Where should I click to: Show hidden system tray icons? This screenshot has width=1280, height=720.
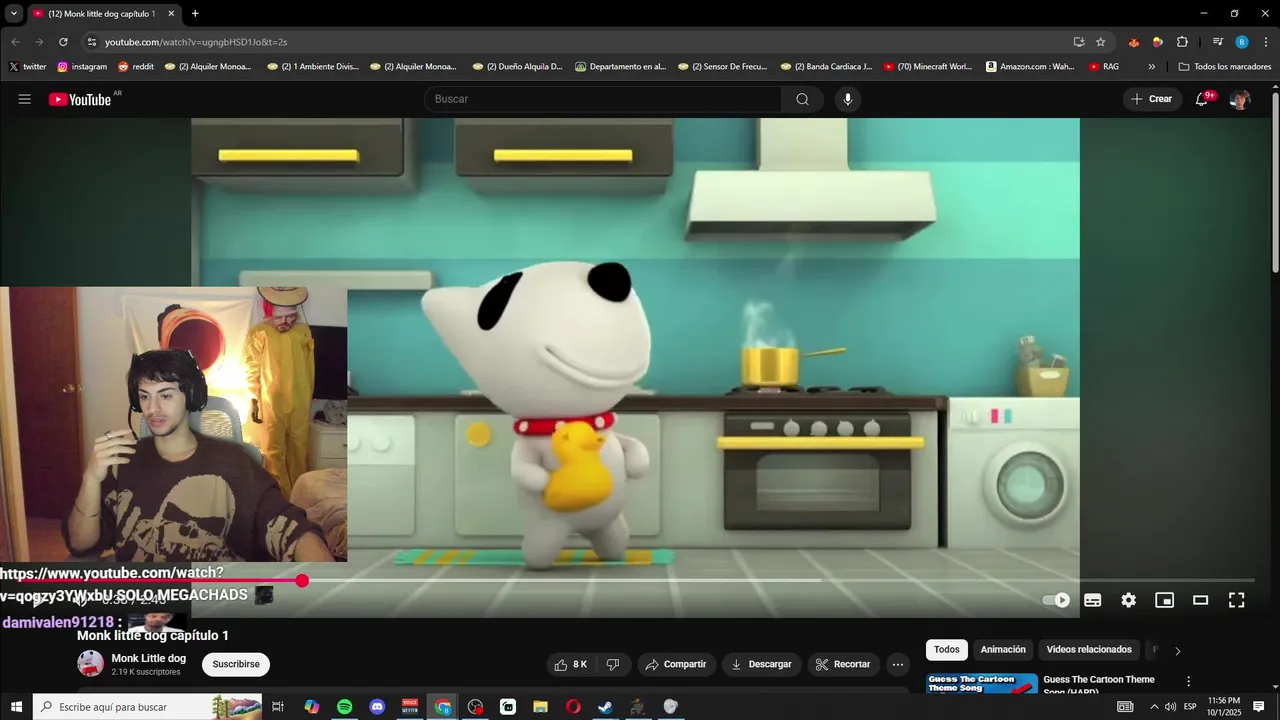pos(1154,707)
